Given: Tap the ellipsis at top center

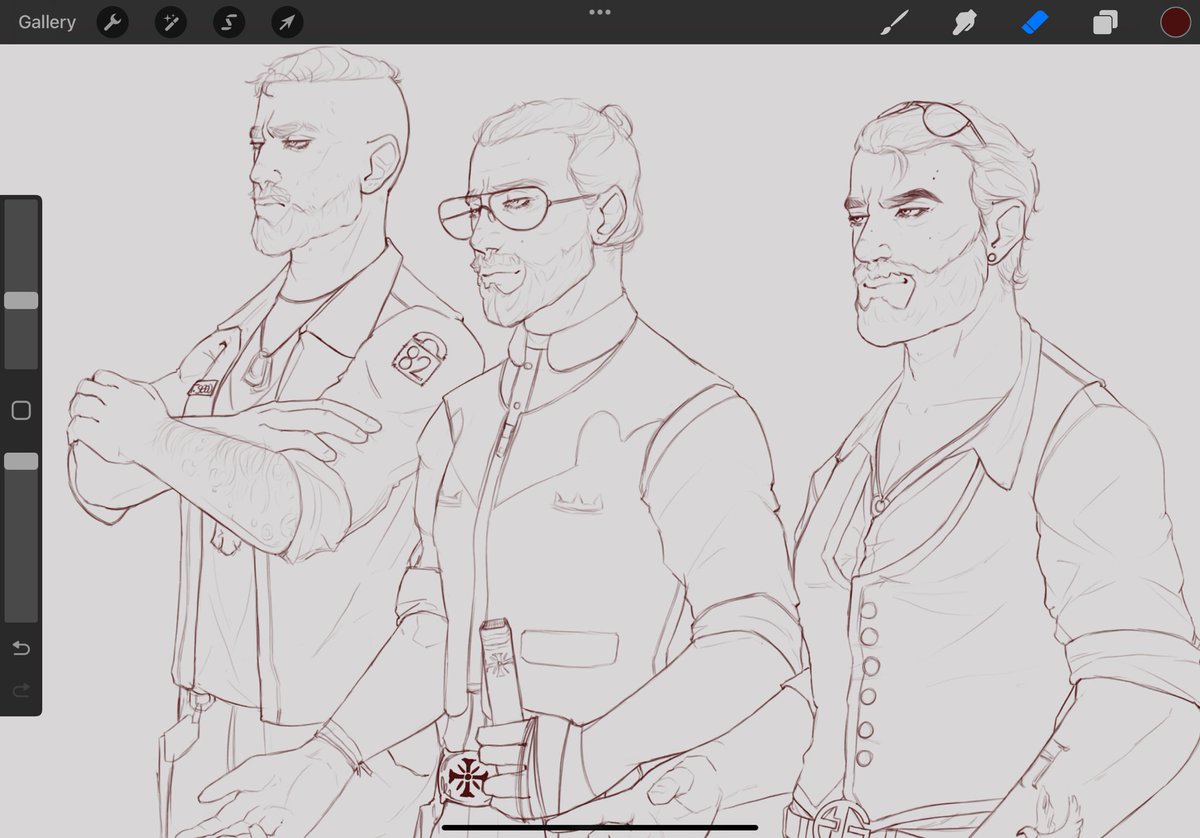Looking at the screenshot, I should [x=599, y=12].
